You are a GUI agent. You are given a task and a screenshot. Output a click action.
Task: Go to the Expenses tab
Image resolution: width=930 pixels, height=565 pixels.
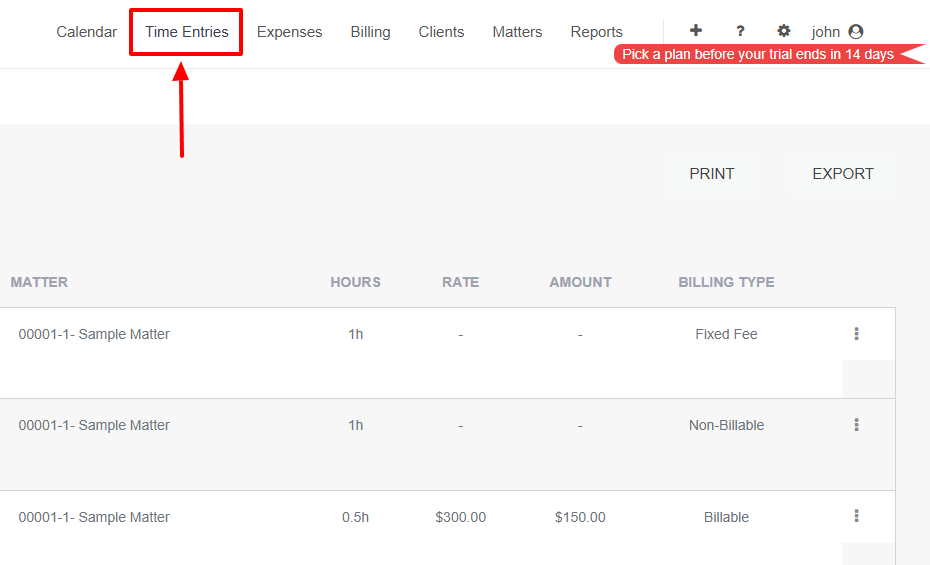click(289, 32)
